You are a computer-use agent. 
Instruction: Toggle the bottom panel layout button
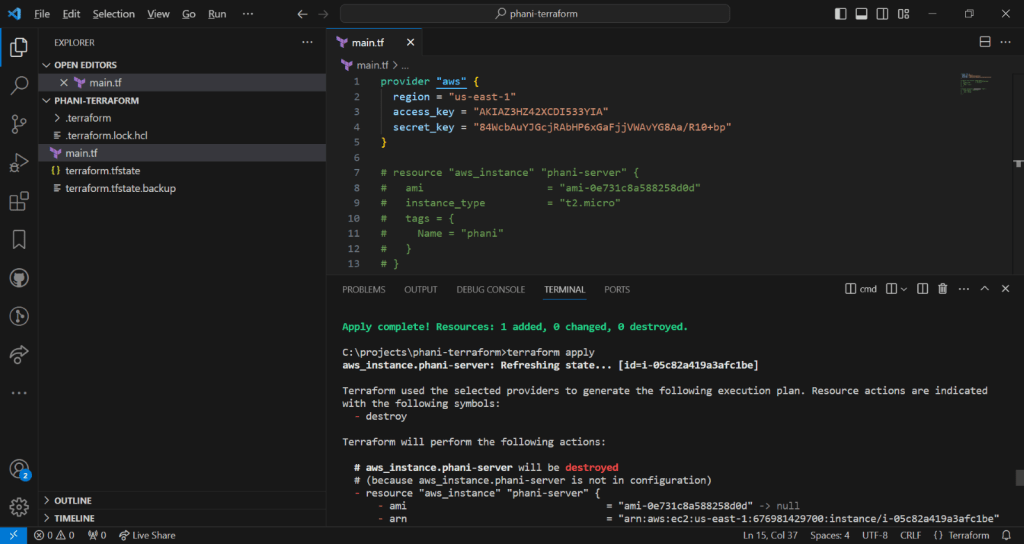[861, 14]
